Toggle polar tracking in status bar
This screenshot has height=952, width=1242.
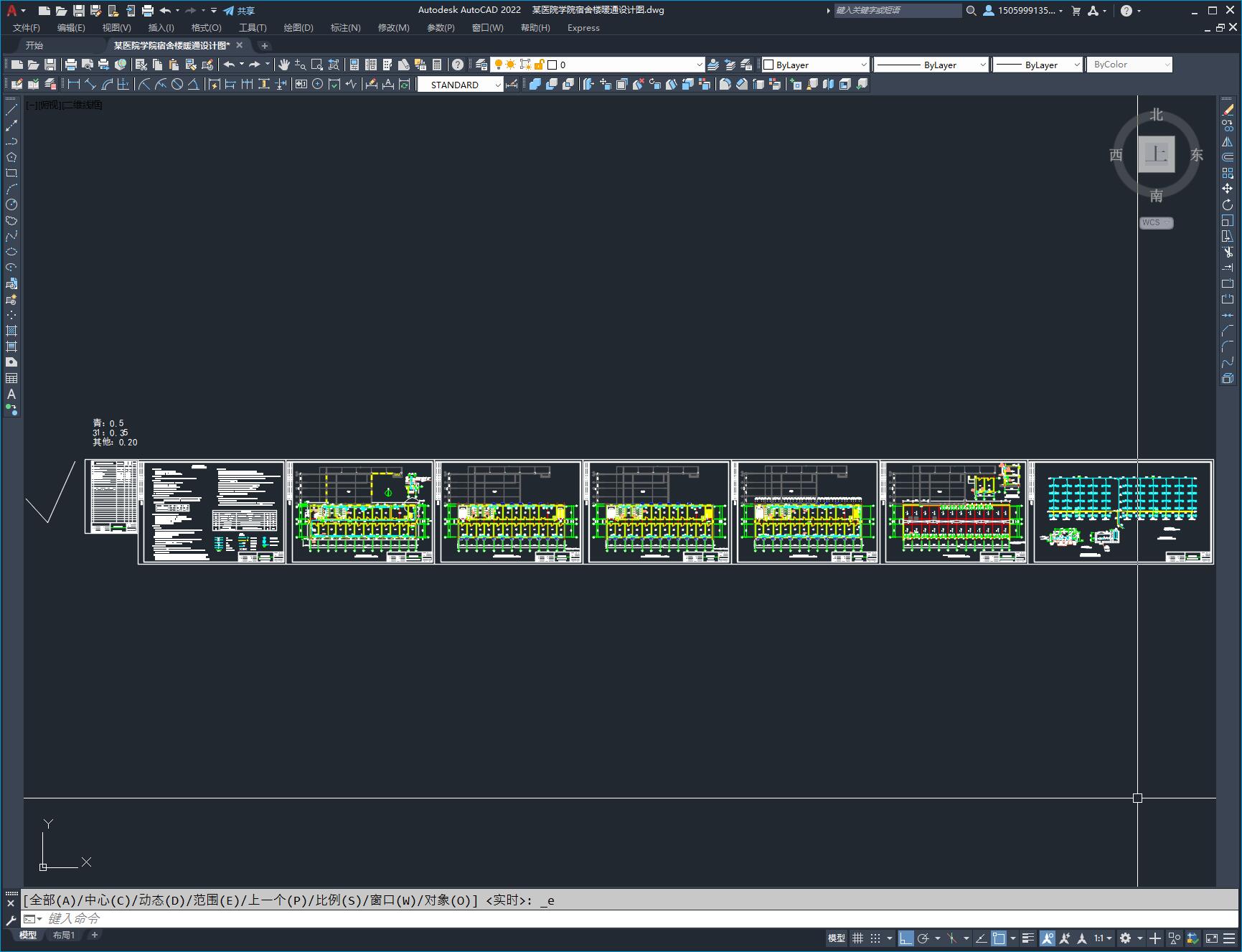(923, 938)
